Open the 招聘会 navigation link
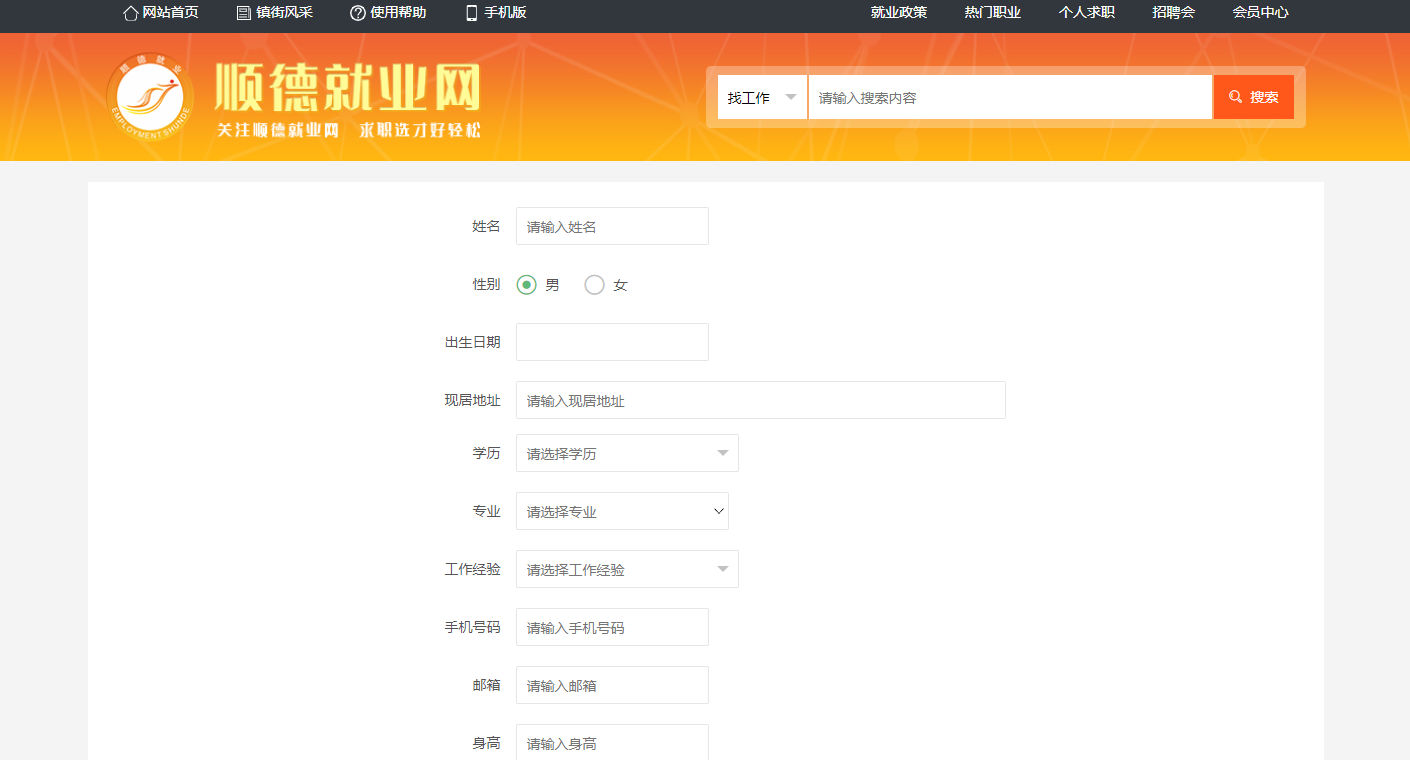 1173,13
